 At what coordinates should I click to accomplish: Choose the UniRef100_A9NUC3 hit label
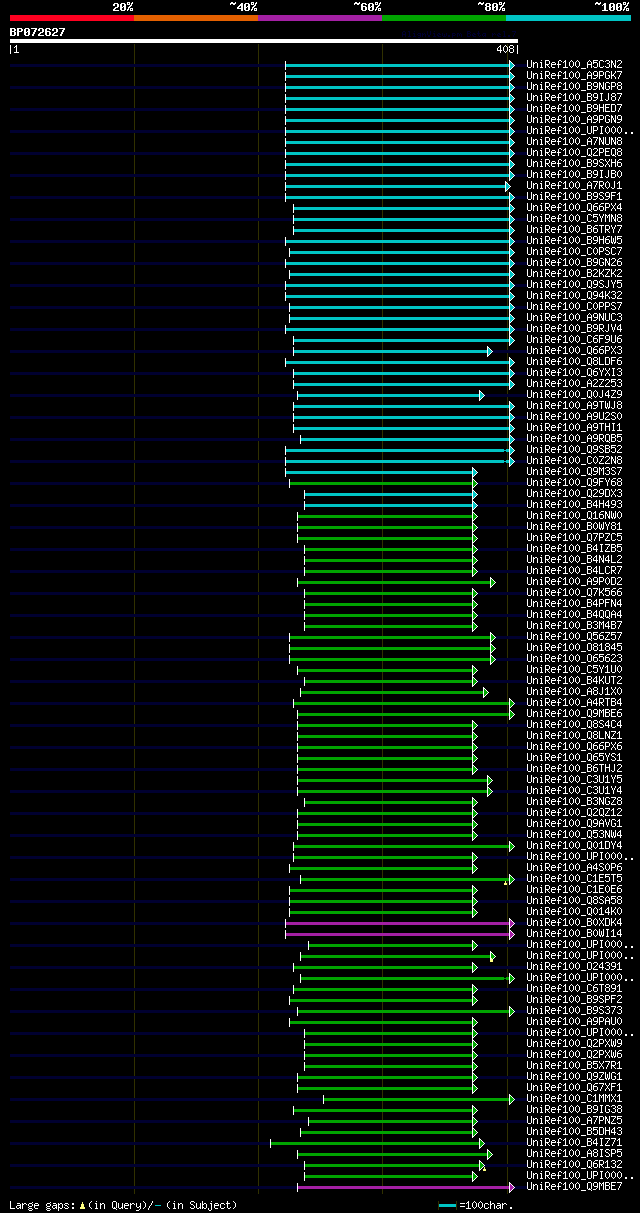coord(574,317)
